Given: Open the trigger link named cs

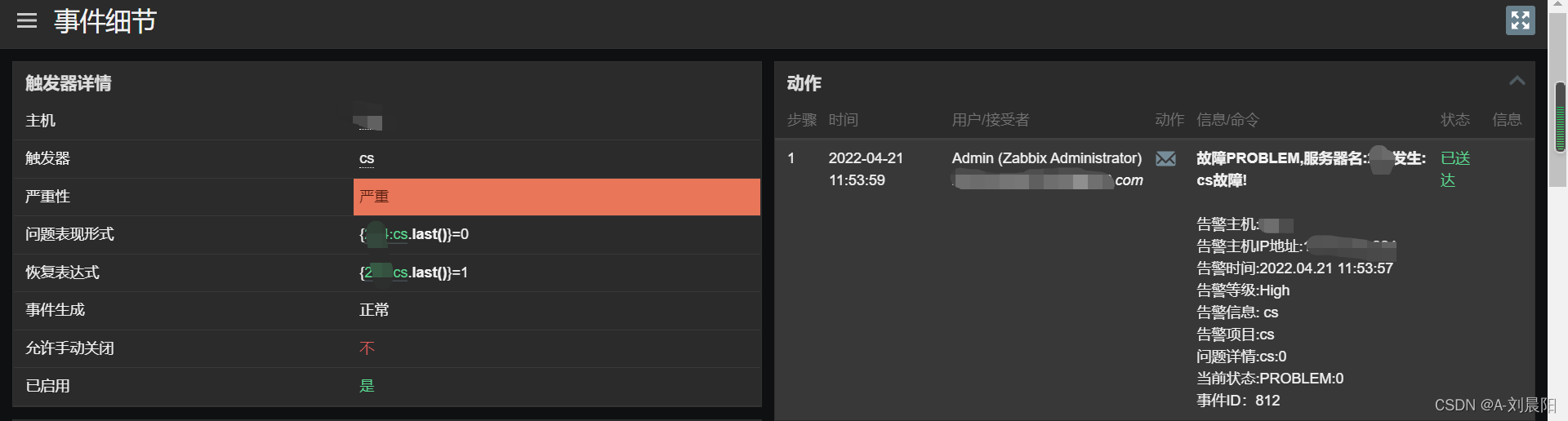Looking at the screenshot, I should pos(367,158).
